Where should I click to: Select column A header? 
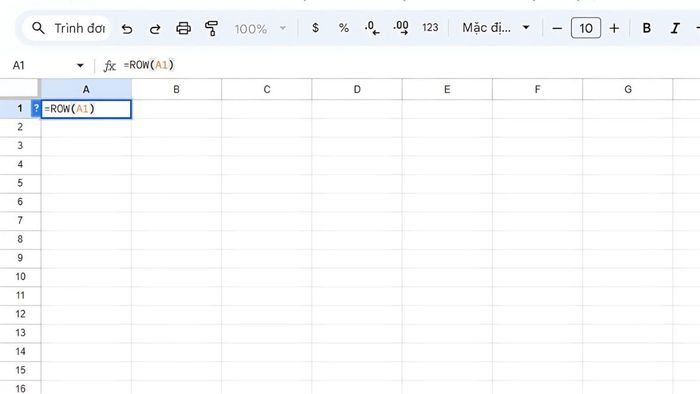tap(86, 90)
